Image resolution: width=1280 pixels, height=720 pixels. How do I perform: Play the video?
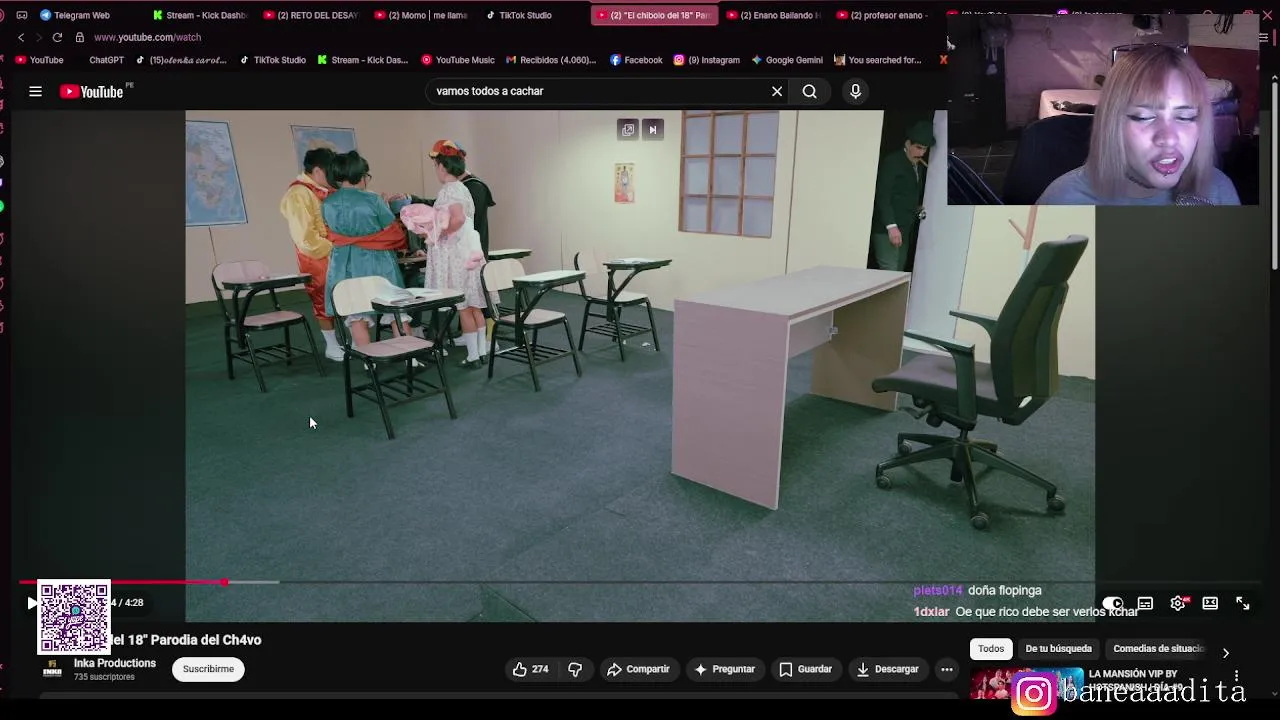(x=31, y=603)
